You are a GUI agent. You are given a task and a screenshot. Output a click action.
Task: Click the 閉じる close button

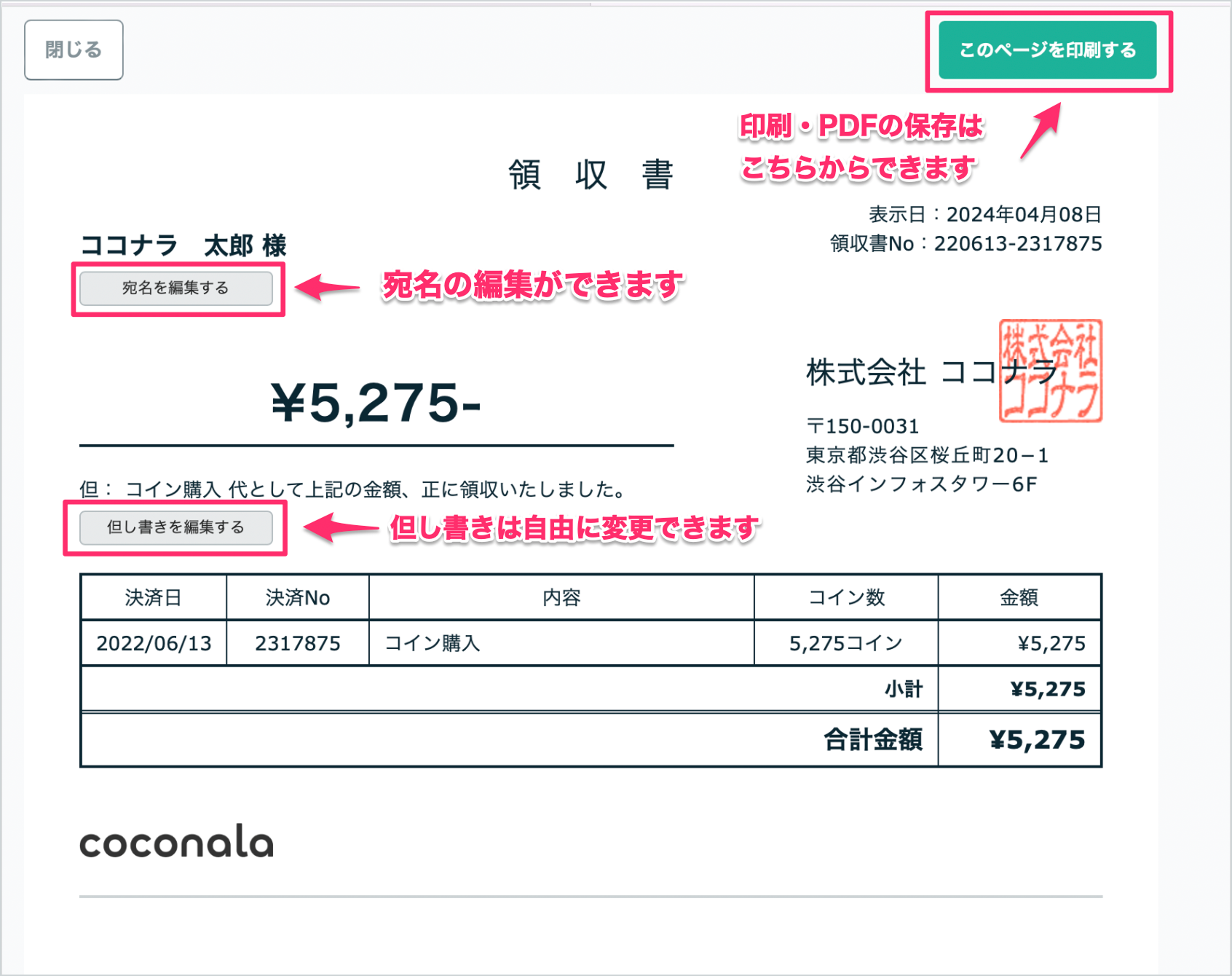(74, 50)
